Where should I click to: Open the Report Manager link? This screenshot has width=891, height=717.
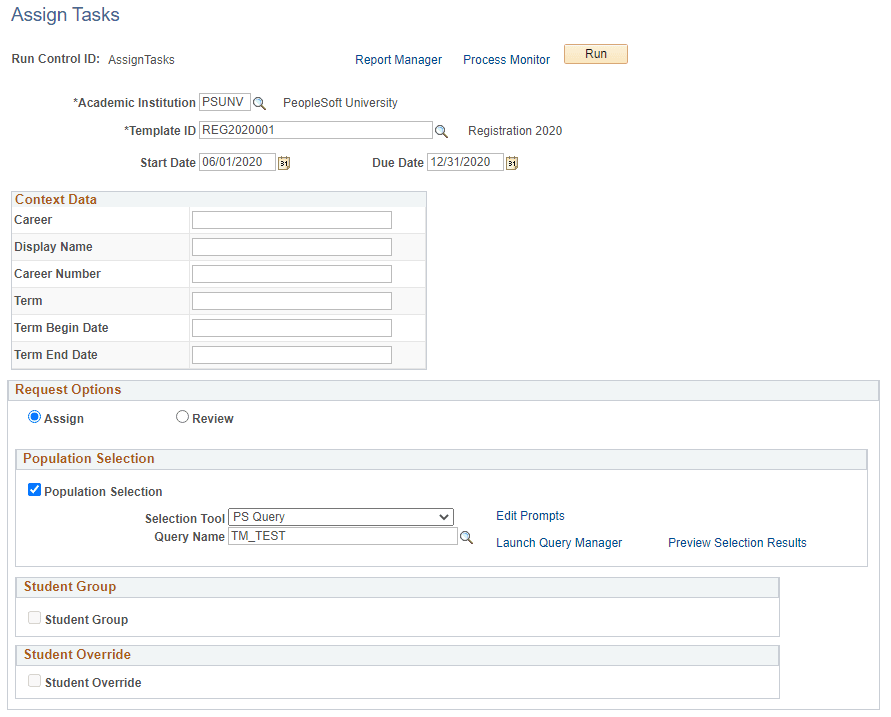[398, 60]
